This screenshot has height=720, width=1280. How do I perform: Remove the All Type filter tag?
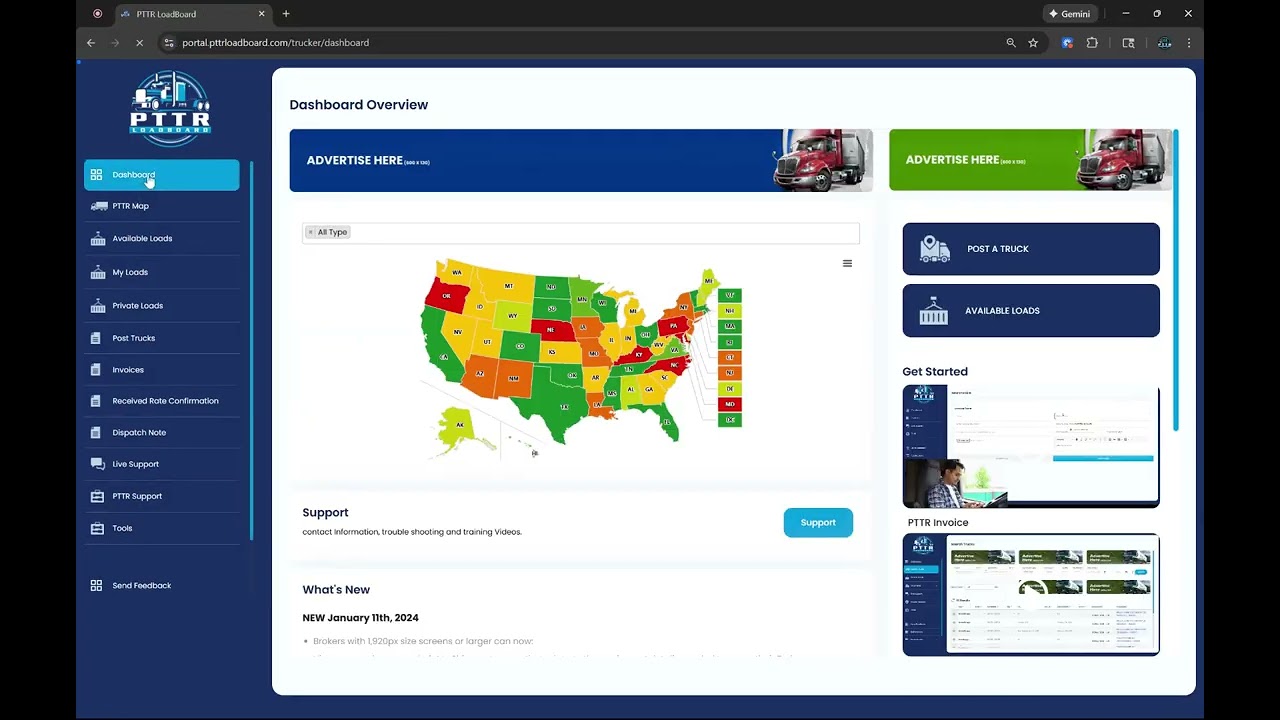[x=310, y=232]
